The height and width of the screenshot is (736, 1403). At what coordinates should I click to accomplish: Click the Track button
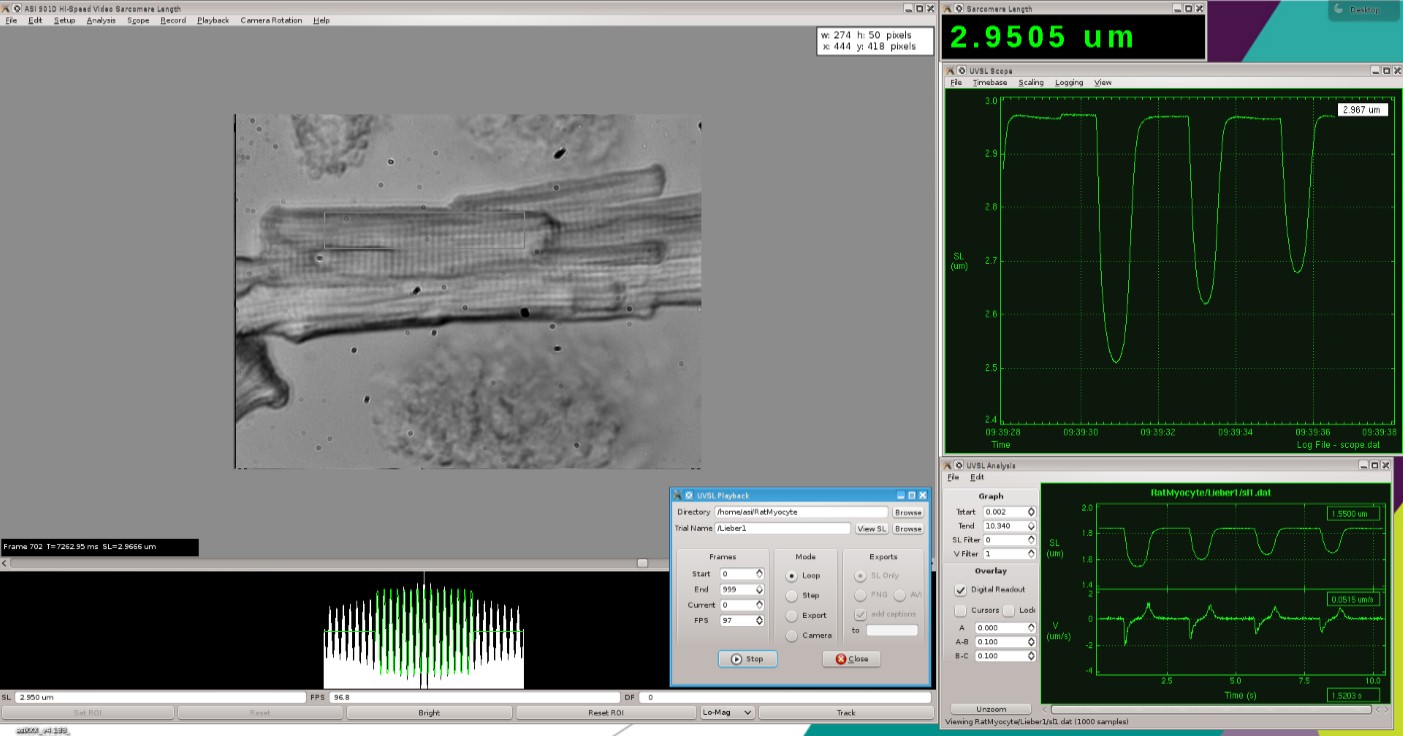[x=846, y=713]
